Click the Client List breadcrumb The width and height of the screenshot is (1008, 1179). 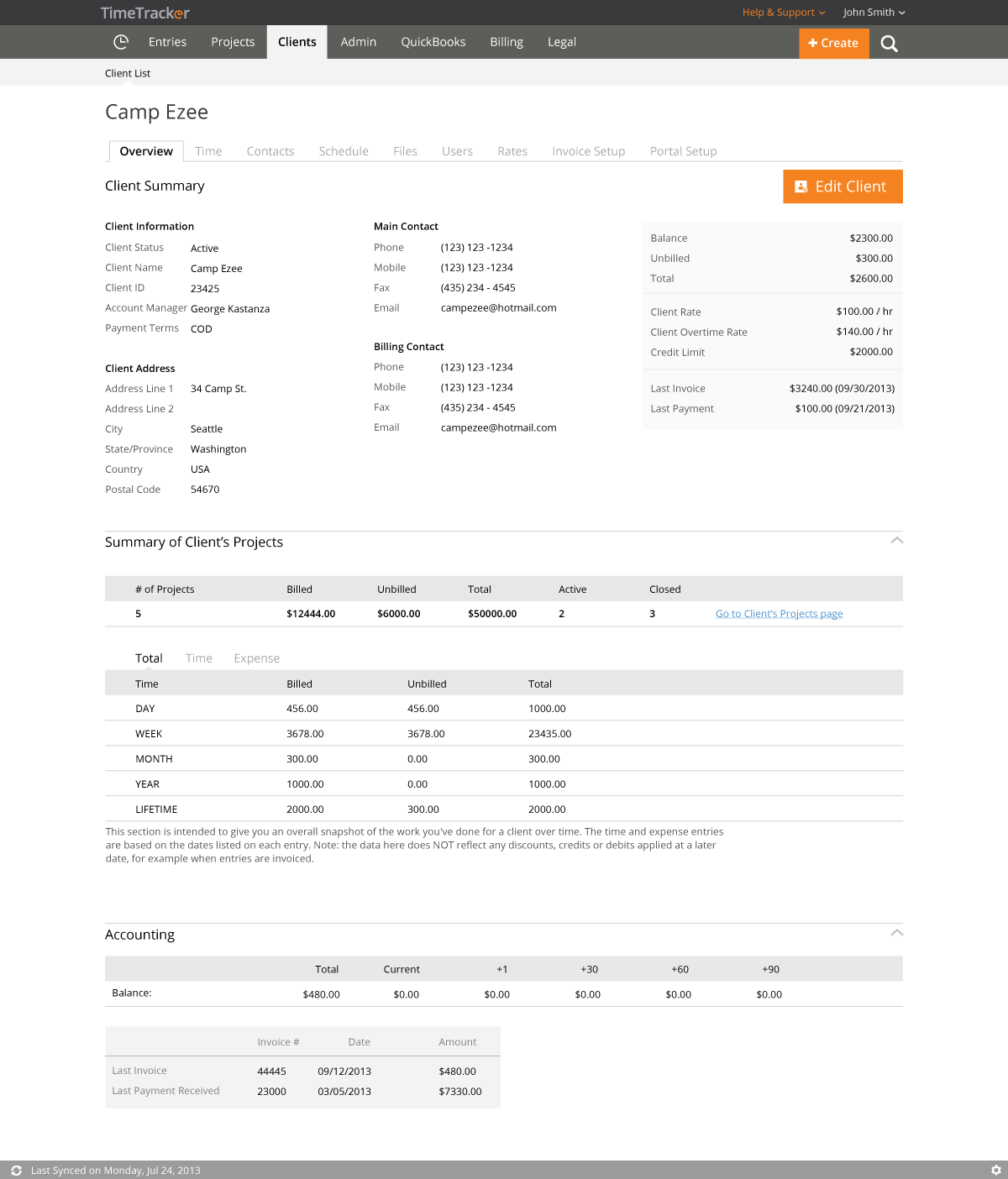pos(128,73)
